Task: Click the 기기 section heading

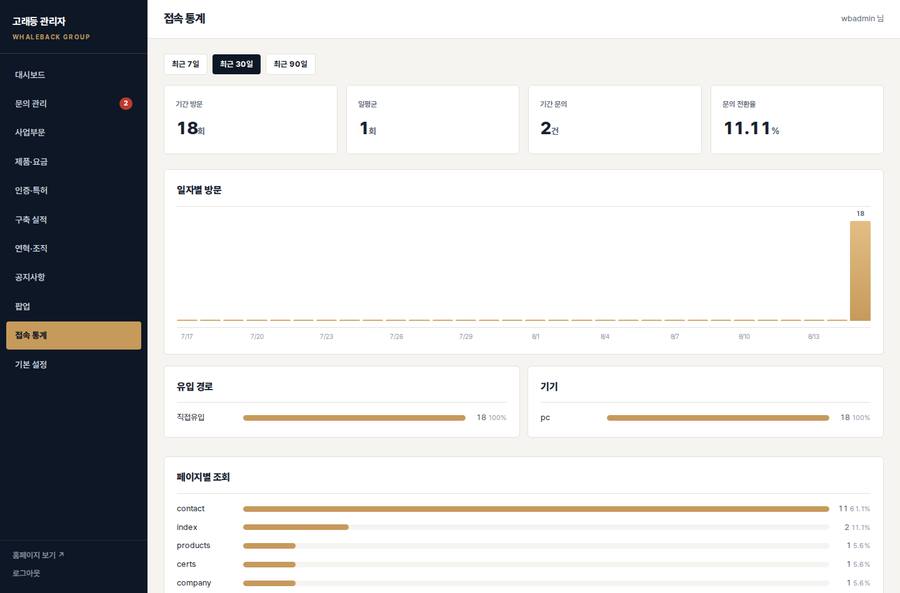Action: 549,386
